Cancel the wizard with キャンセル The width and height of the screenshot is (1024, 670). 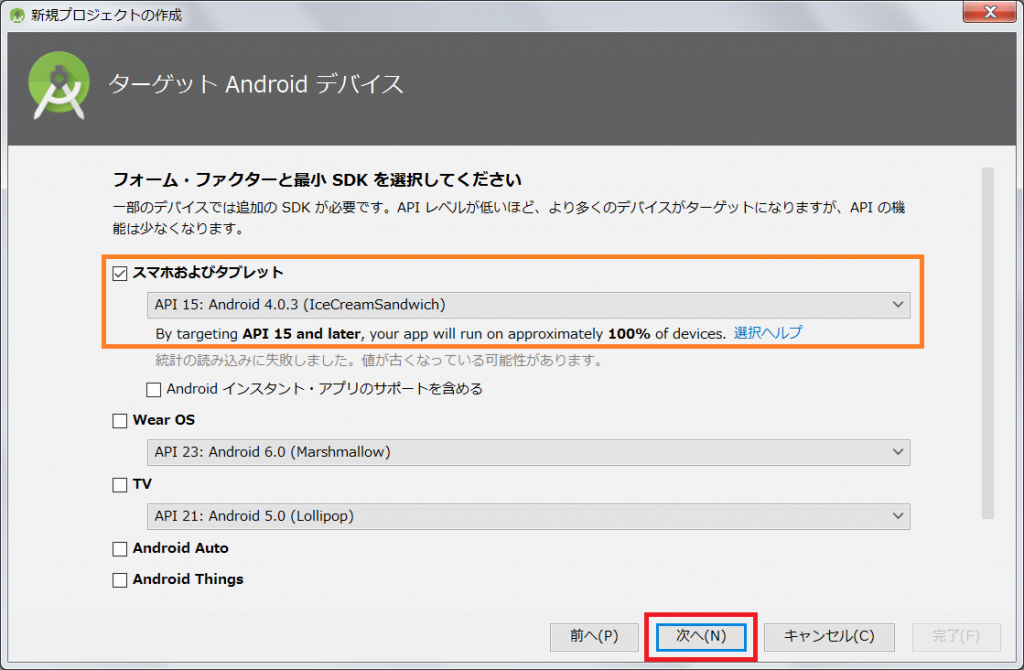(828, 637)
